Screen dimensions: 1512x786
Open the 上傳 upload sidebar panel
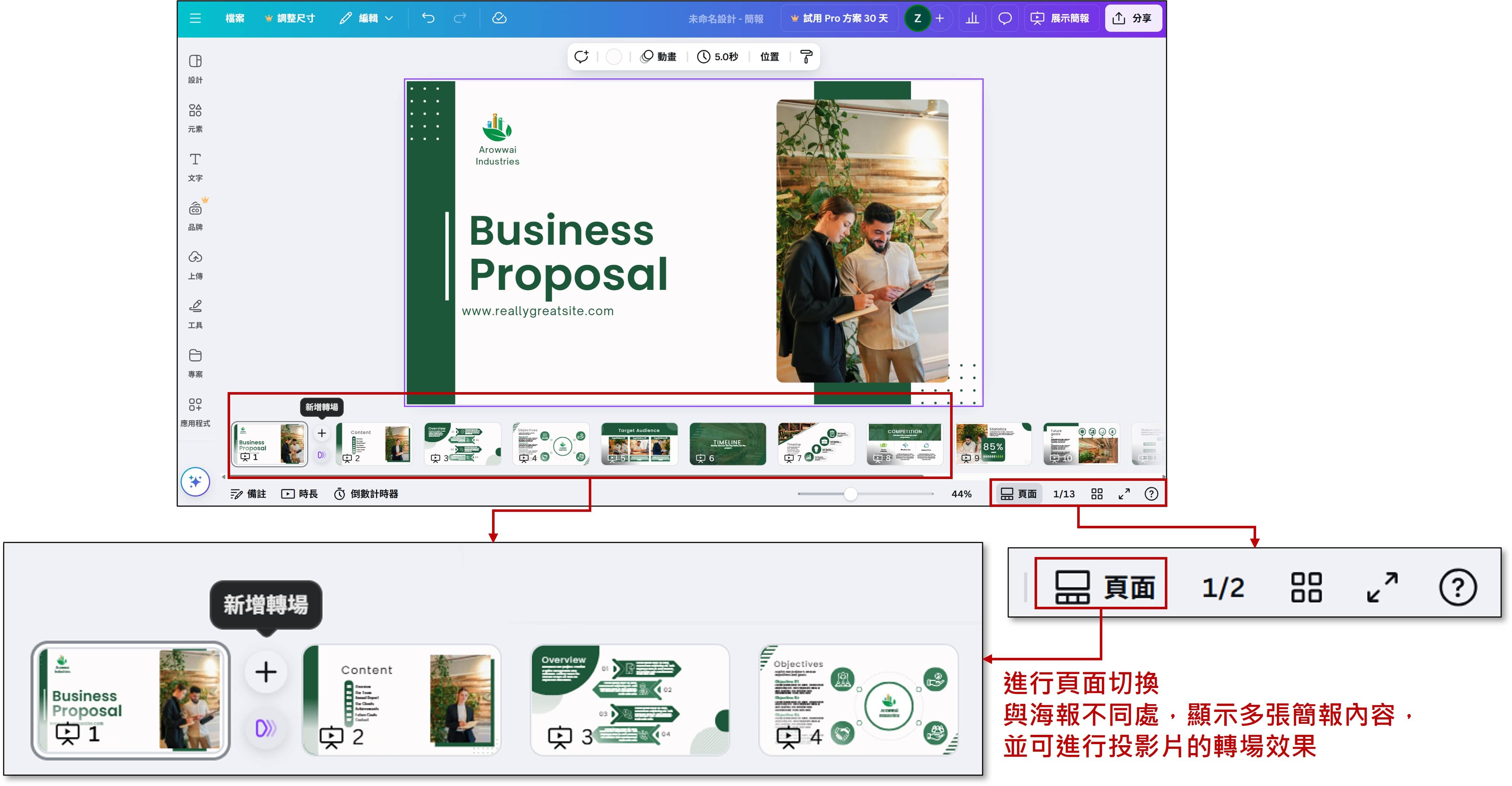(195, 264)
